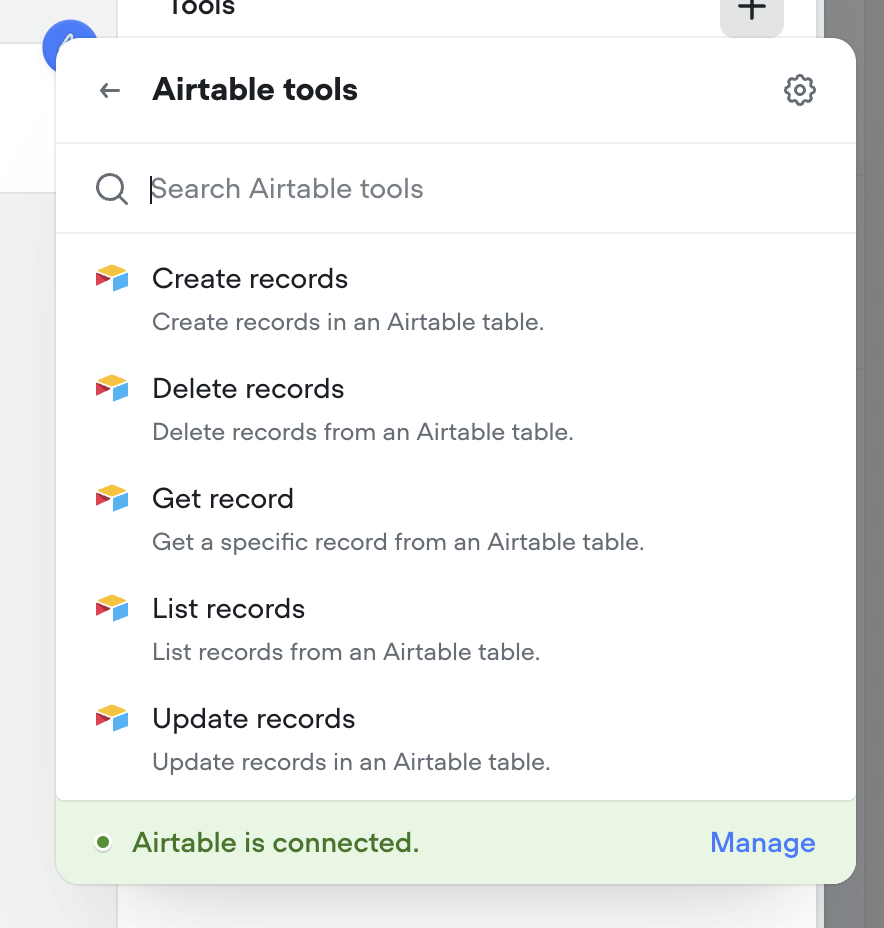
Task: Click the Airtable icon beside Get record
Action: tap(112, 498)
